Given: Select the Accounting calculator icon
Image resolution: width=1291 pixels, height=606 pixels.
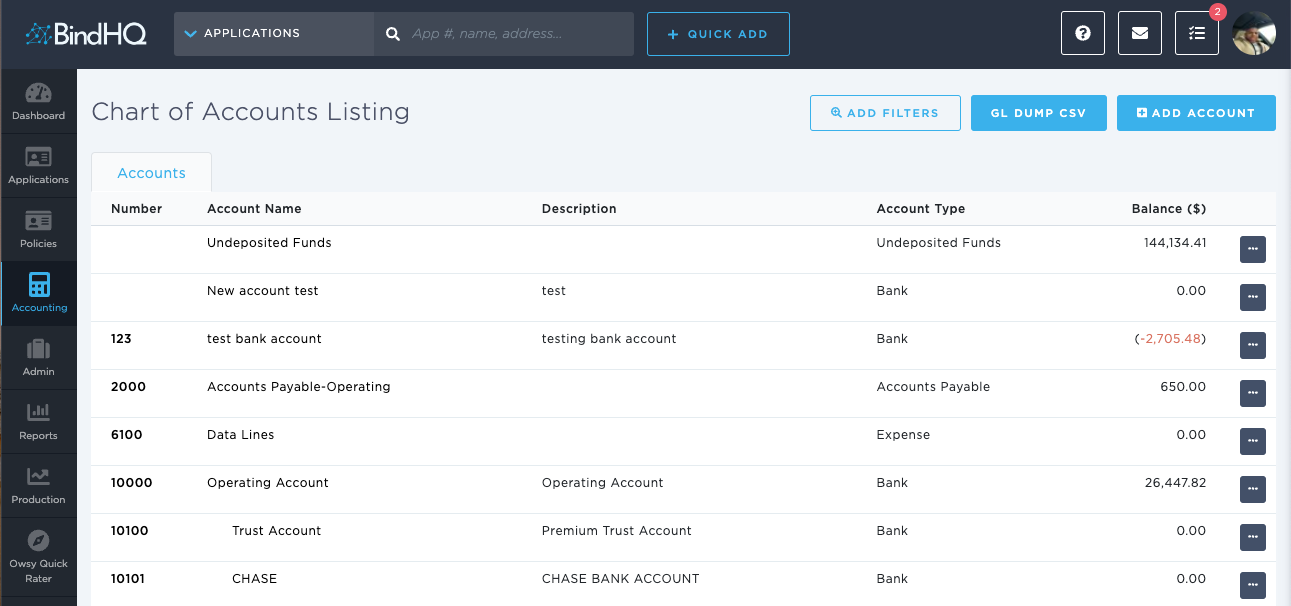Looking at the screenshot, I should 38,286.
